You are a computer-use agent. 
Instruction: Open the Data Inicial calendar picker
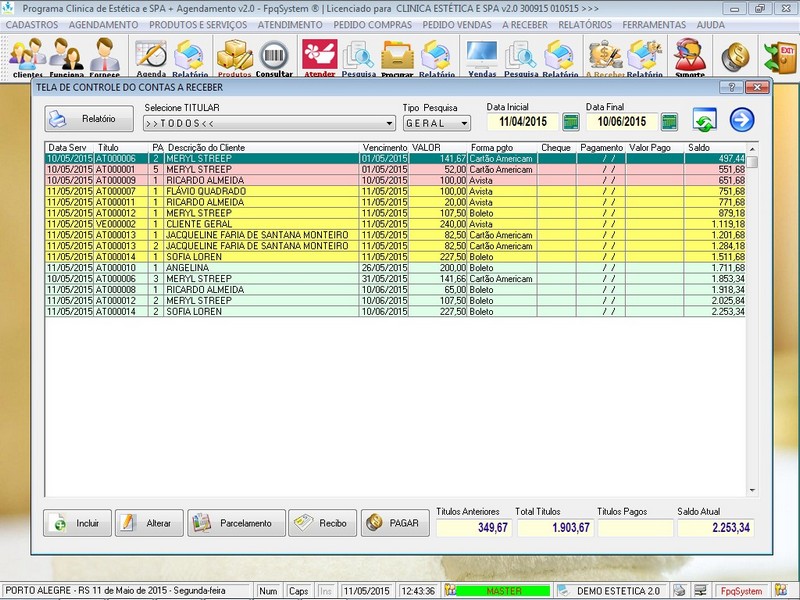point(571,122)
